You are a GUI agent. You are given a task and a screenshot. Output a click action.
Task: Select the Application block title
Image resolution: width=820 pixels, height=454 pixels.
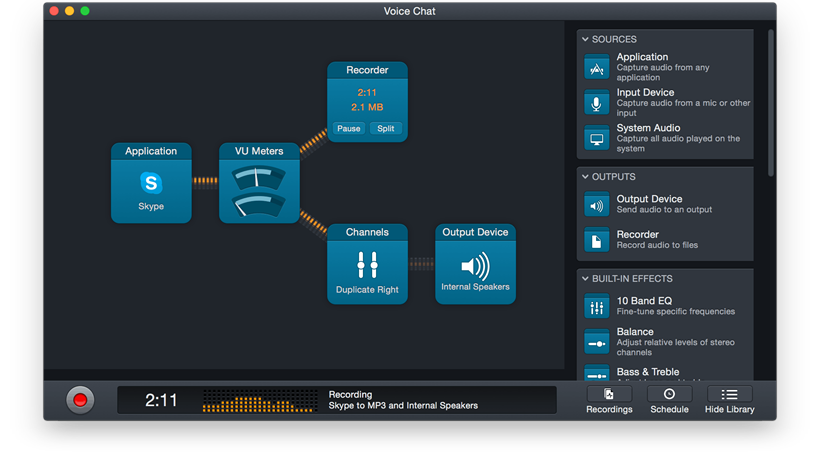pyautogui.click(x=151, y=151)
